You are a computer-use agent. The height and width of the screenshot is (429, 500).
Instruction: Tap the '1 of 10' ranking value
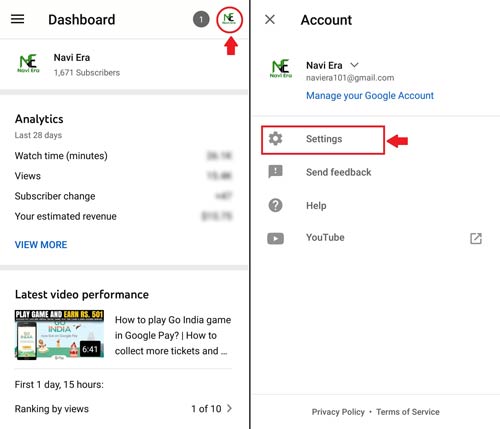click(x=206, y=409)
